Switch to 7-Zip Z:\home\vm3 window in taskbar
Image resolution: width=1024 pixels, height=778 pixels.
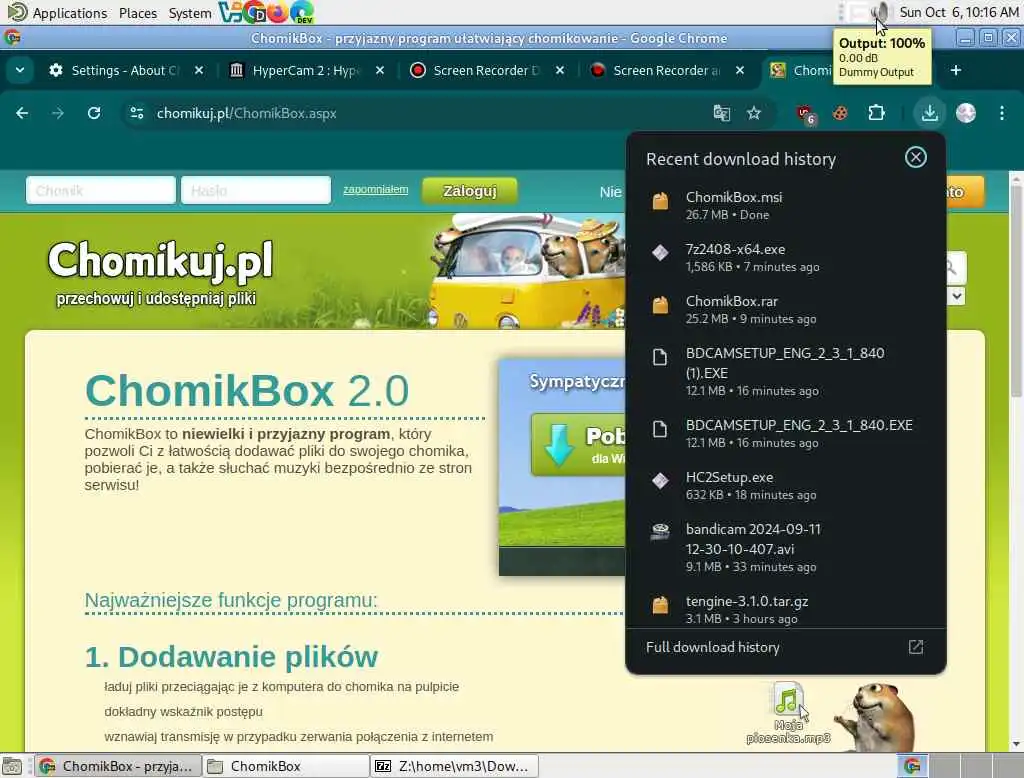click(x=455, y=766)
